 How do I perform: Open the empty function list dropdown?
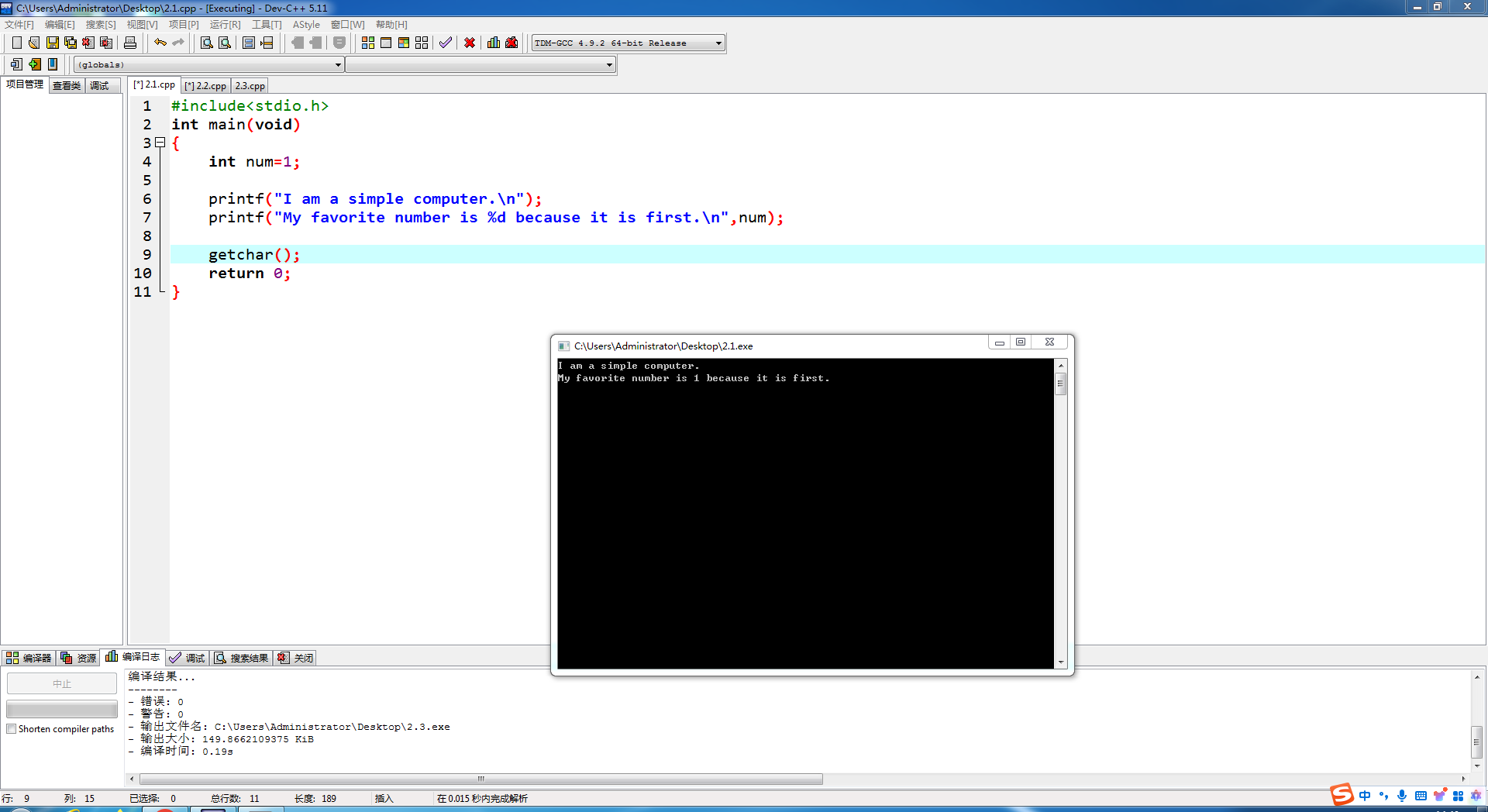[480, 65]
